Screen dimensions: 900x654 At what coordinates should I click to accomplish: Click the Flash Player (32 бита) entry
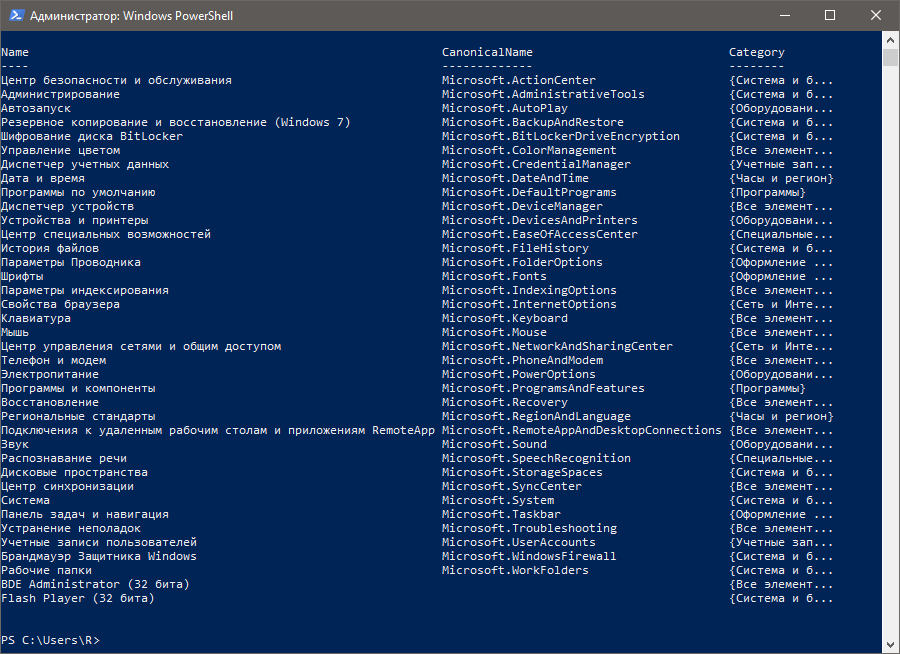tap(80, 597)
